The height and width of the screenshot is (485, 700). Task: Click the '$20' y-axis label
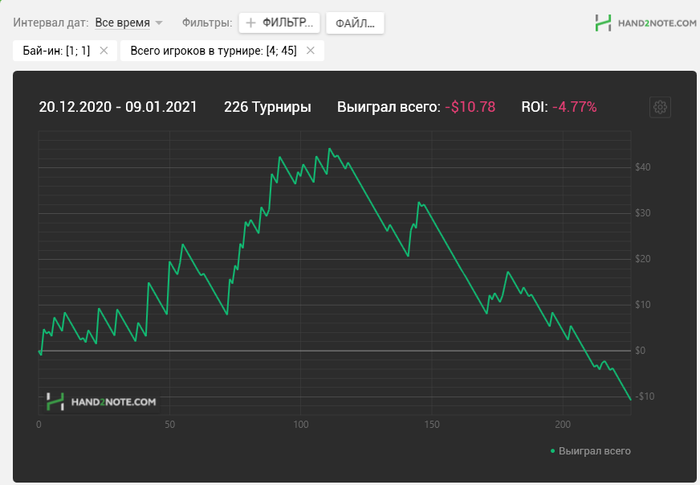point(643,259)
